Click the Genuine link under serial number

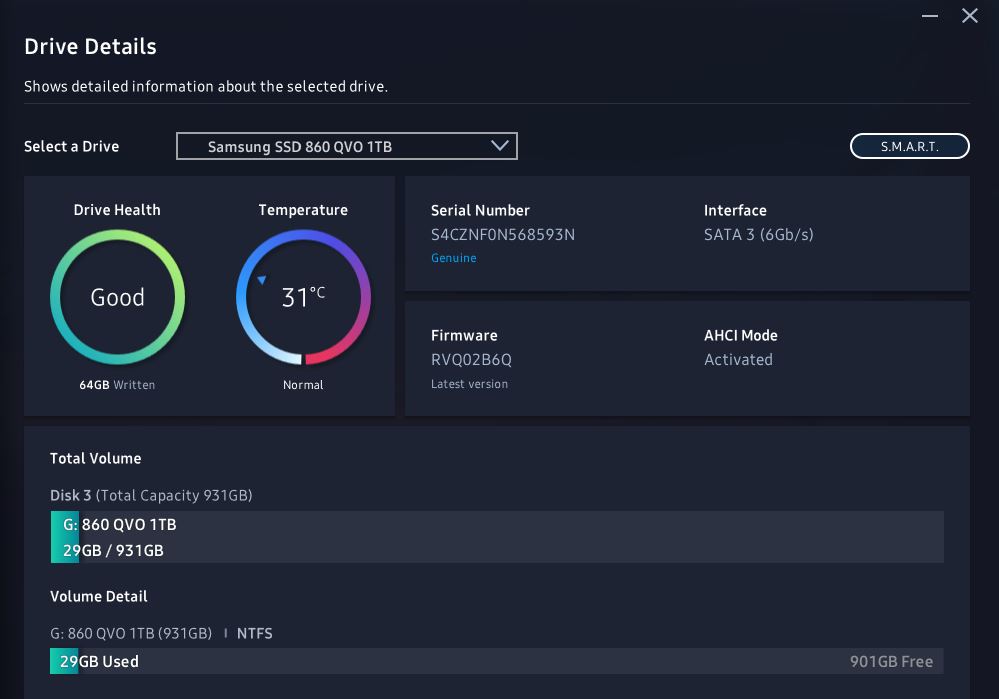[x=454, y=258]
